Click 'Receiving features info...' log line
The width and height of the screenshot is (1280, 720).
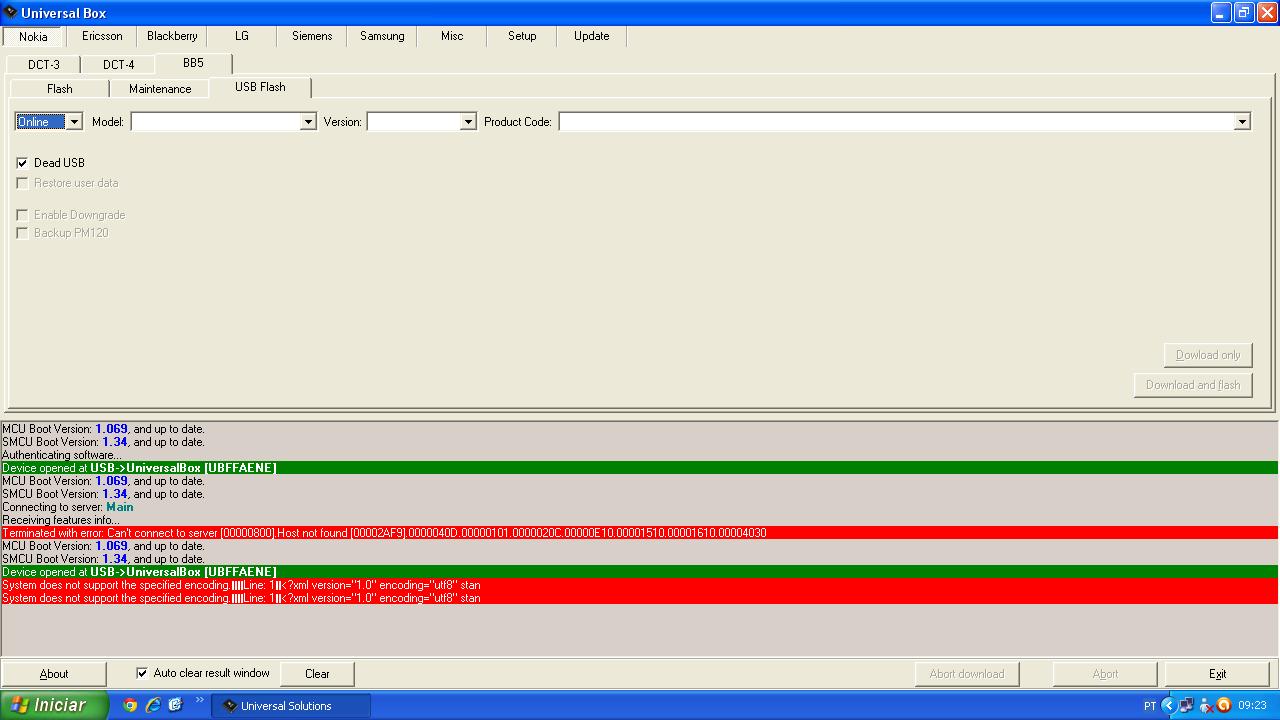[61, 520]
